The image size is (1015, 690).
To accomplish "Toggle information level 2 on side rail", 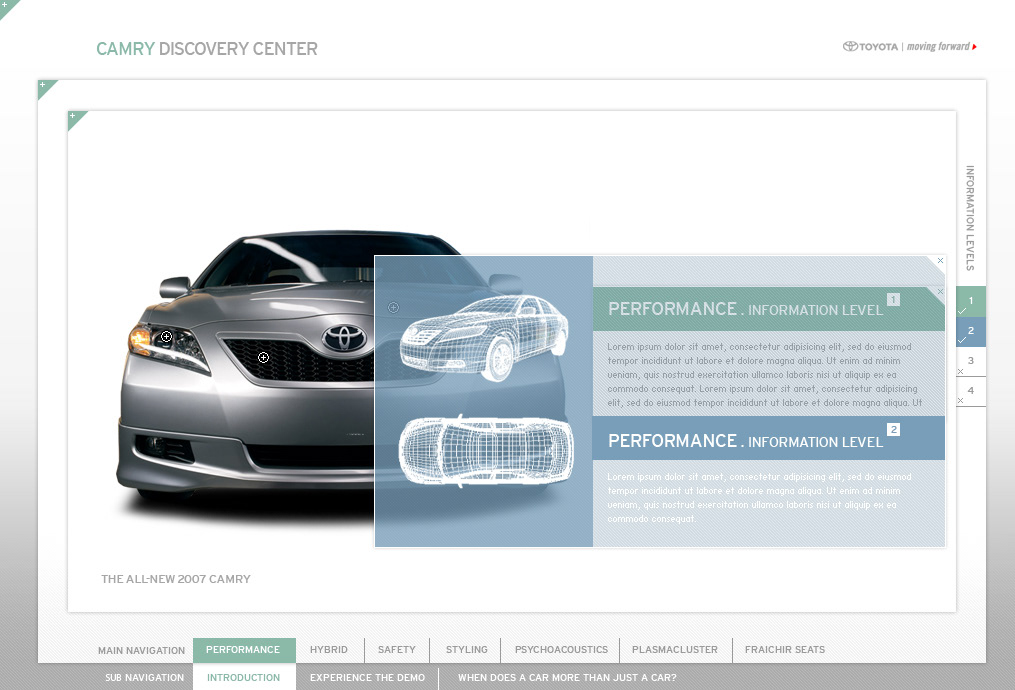I will (971, 331).
